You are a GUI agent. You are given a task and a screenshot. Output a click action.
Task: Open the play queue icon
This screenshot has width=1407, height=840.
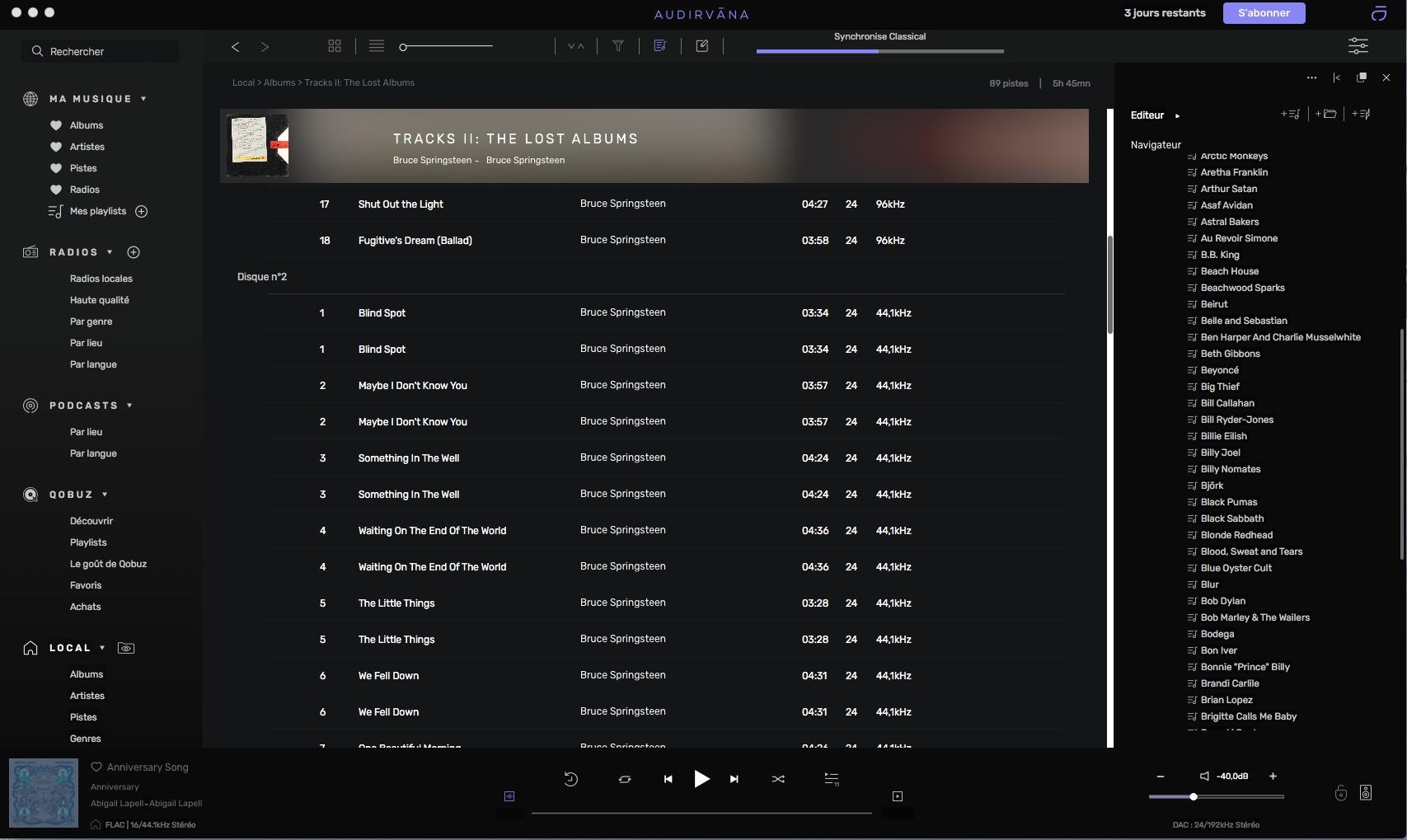pyautogui.click(x=832, y=779)
